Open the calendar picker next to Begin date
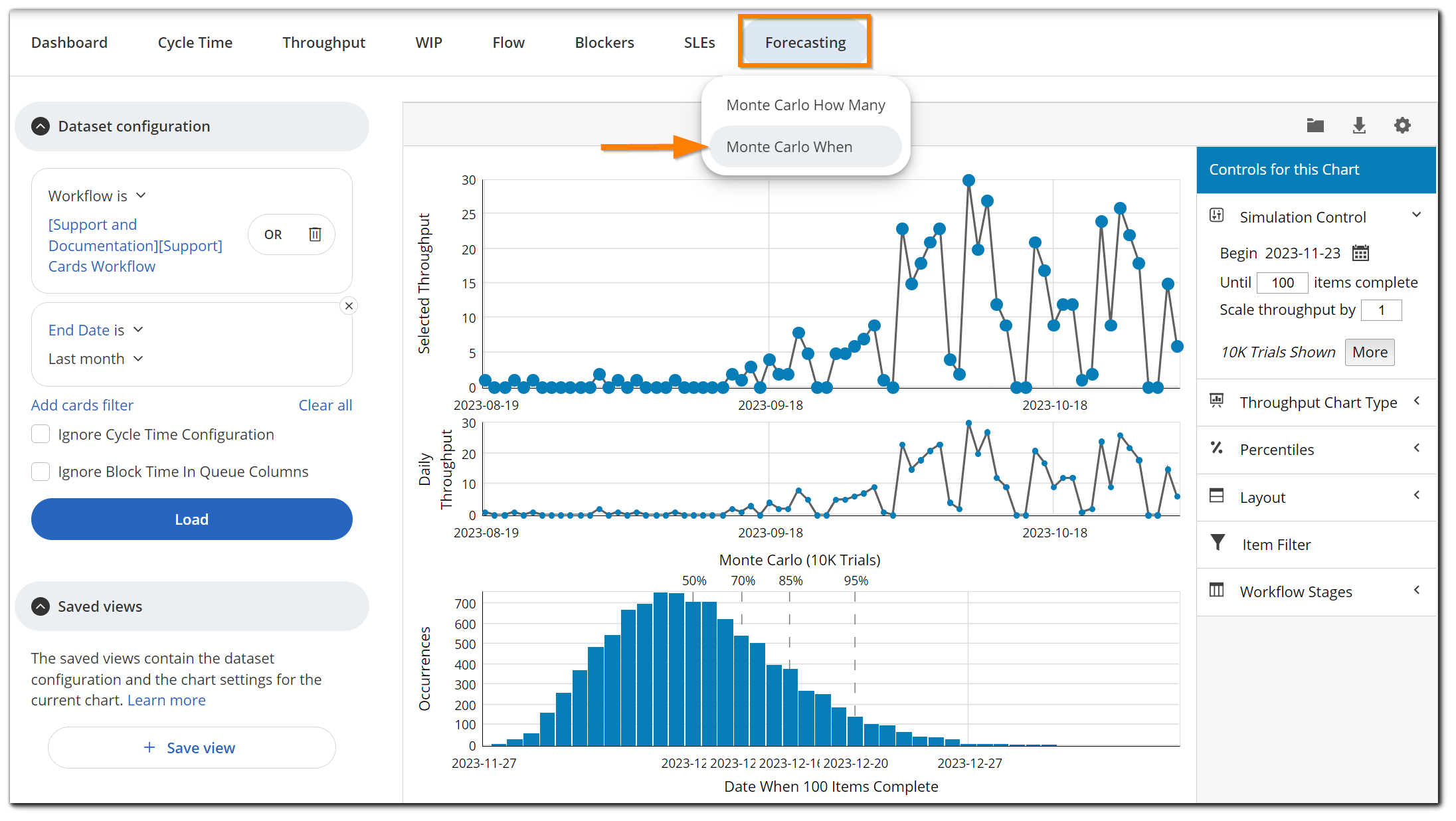Viewport: 1456px width, 821px height. click(1361, 253)
